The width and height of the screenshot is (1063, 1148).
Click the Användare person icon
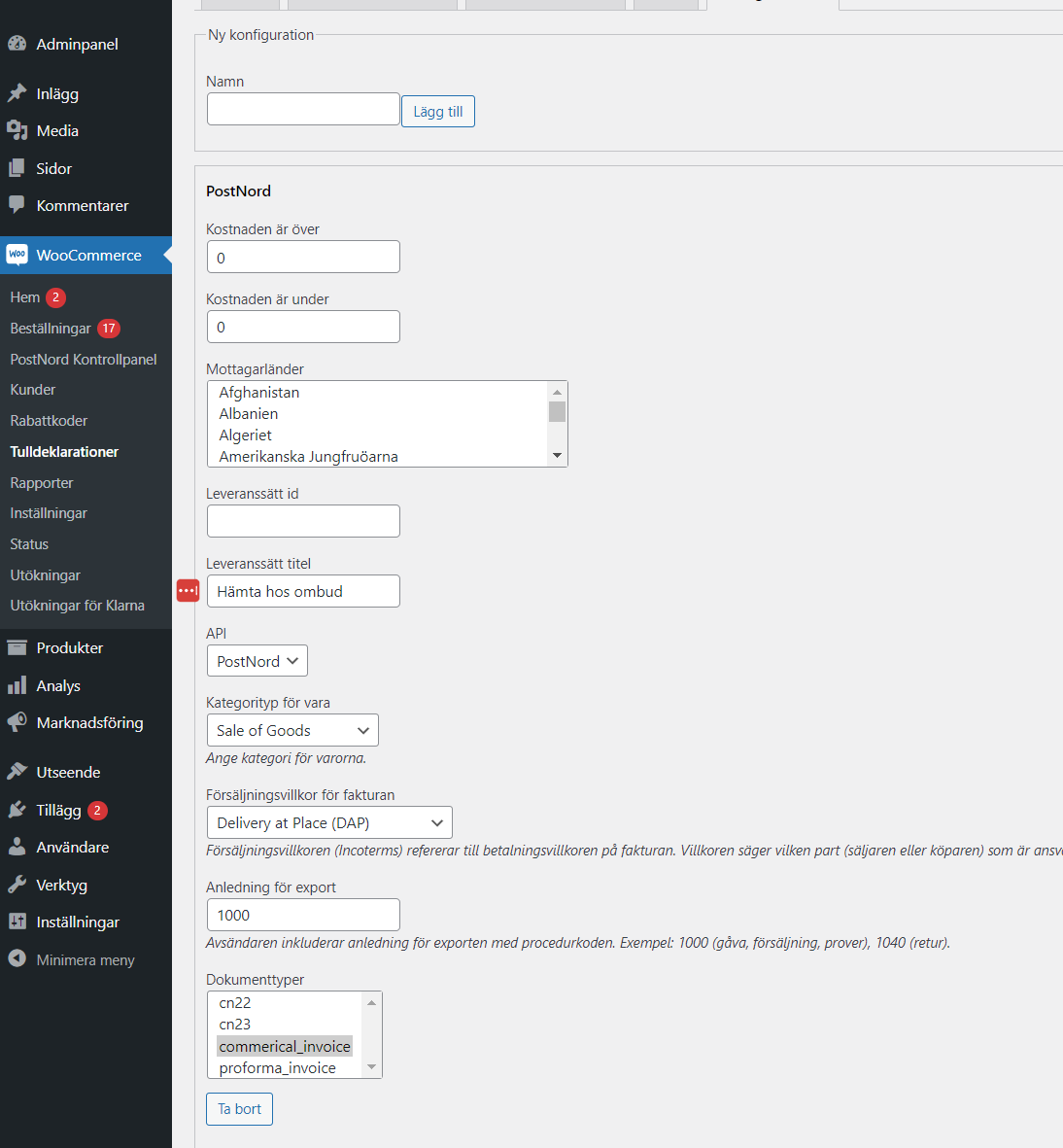click(17, 847)
